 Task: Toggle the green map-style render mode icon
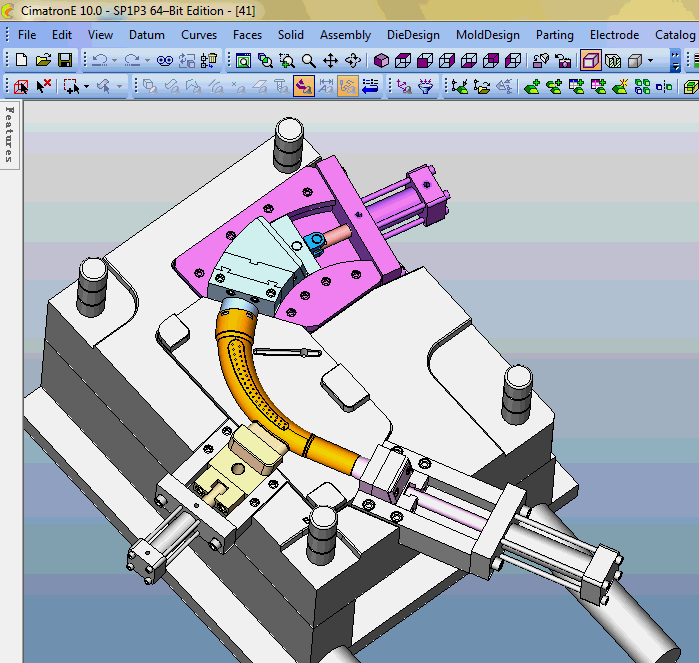[x=612, y=61]
